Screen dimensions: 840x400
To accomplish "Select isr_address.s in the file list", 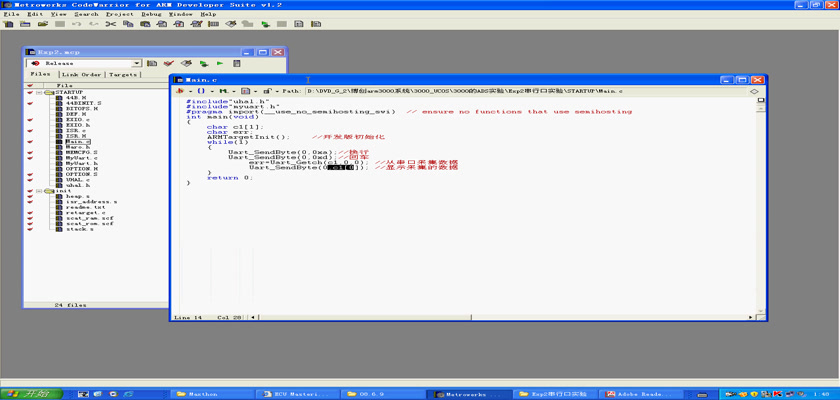I will click(91, 202).
